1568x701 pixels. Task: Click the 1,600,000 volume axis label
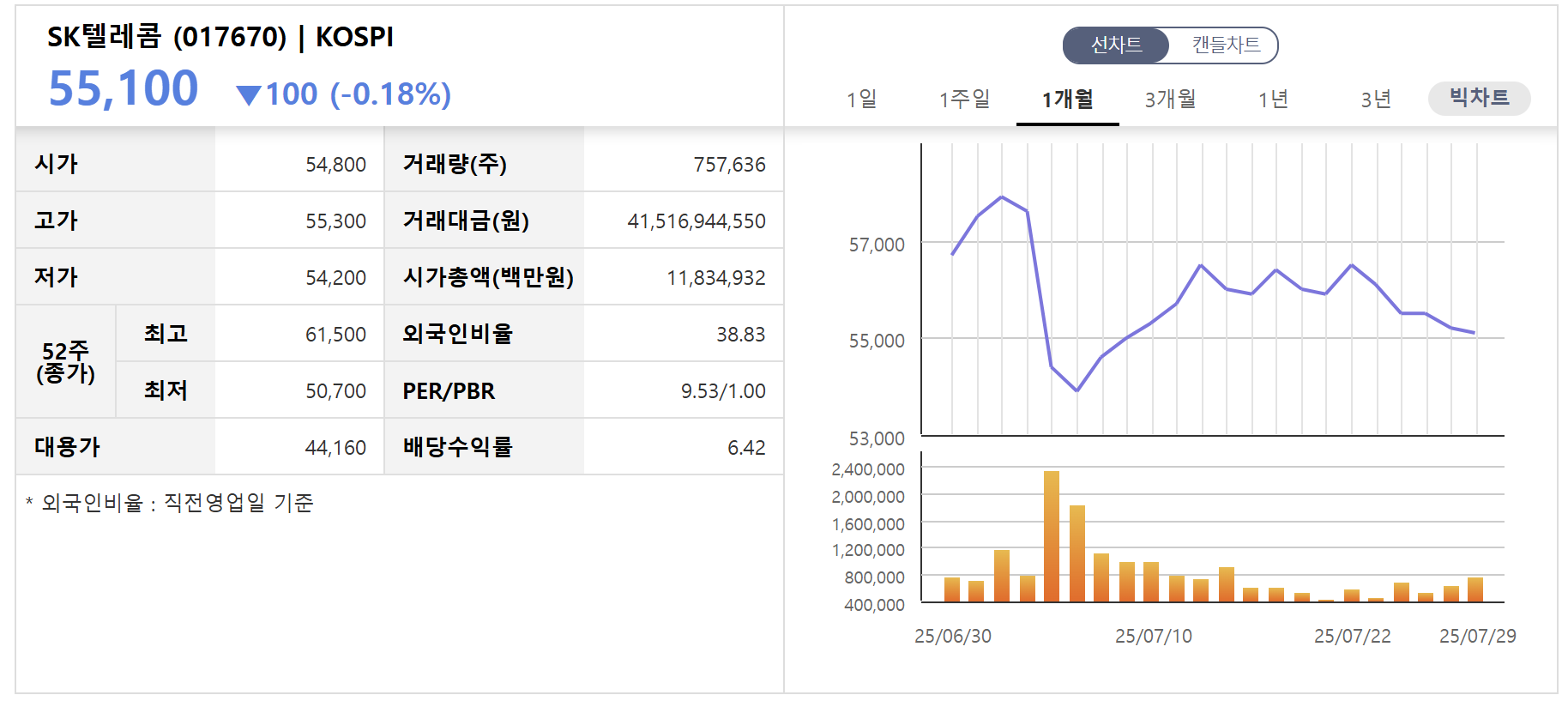pyautogui.click(x=867, y=524)
